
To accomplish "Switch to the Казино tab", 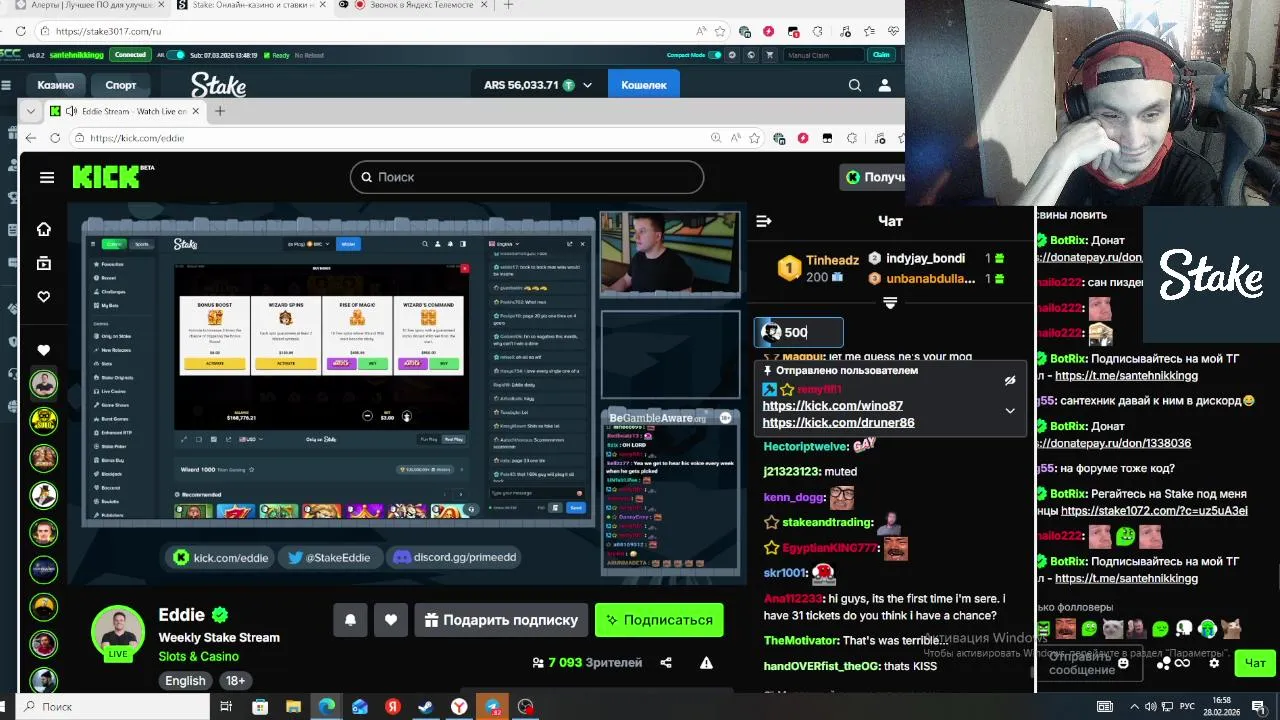I will pos(56,85).
